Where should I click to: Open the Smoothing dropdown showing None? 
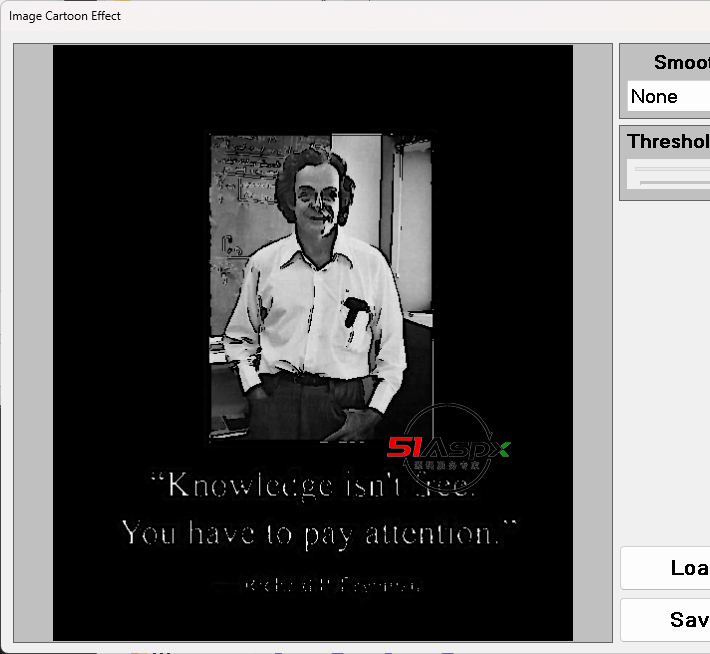point(668,97)
